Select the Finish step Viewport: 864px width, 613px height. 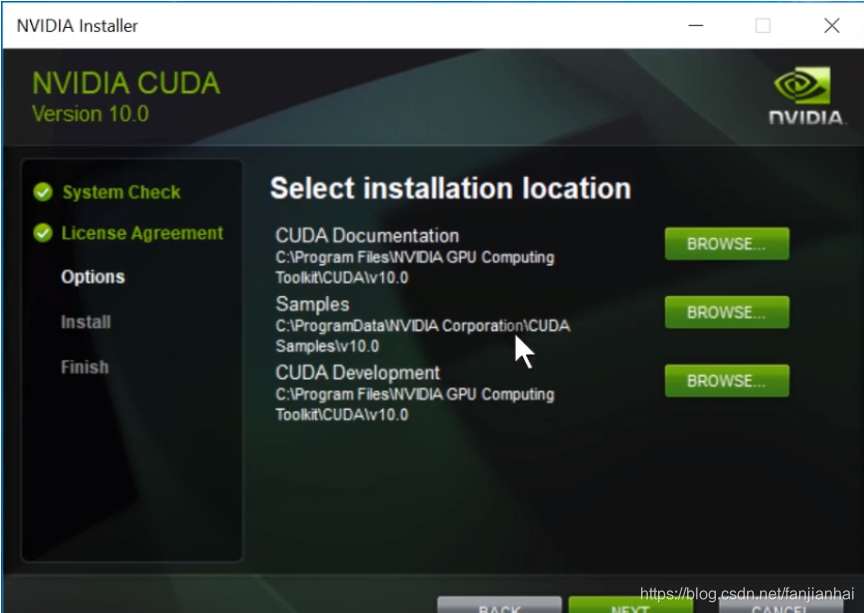pos(85,367)
